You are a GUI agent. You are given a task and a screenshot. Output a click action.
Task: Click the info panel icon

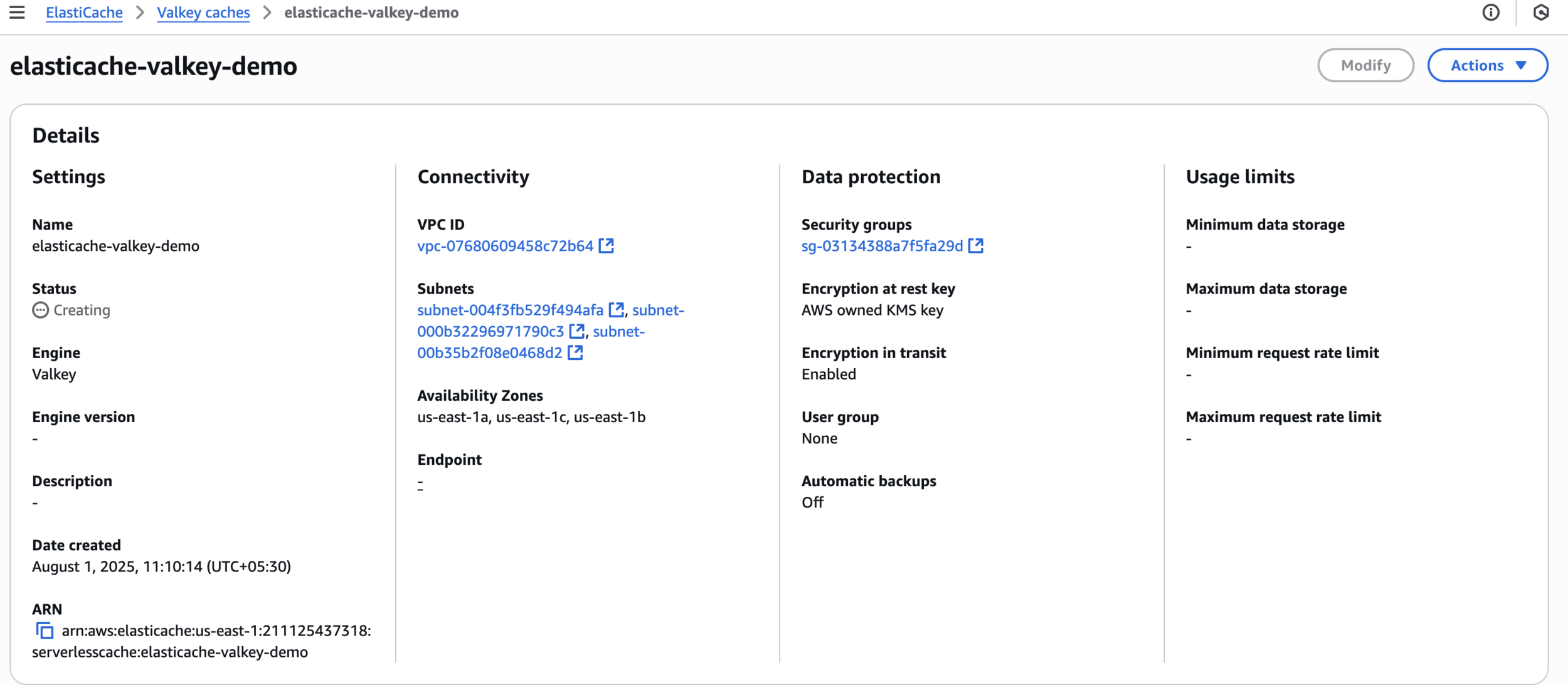1491,13
